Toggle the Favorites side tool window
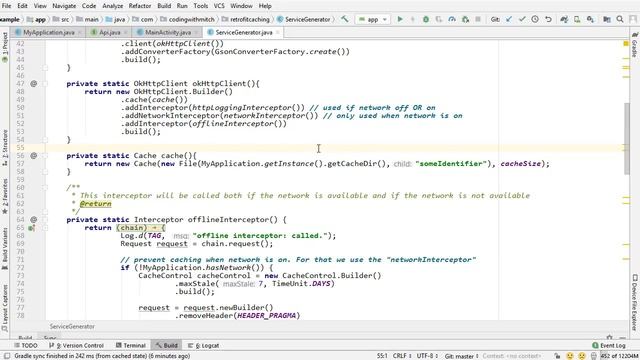This screenshot has width=640, height=360. click(x=5, y=196)
